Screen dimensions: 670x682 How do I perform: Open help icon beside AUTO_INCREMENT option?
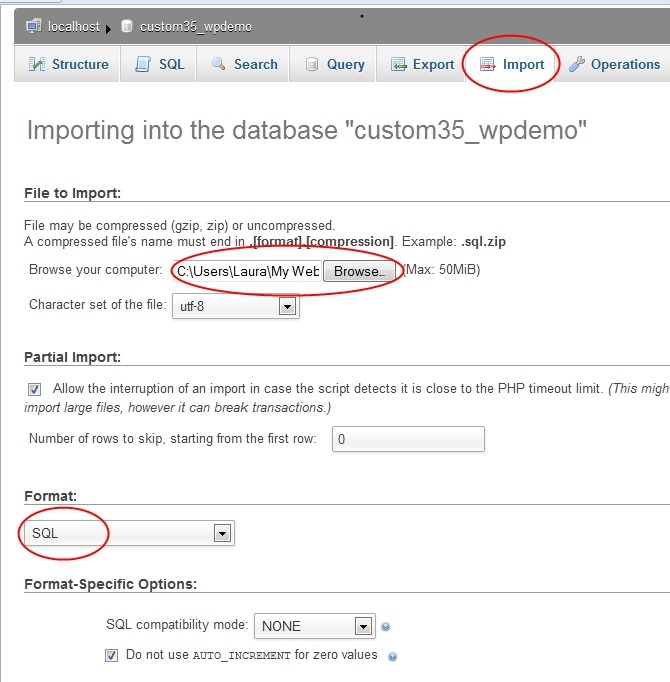pos(392,656)
